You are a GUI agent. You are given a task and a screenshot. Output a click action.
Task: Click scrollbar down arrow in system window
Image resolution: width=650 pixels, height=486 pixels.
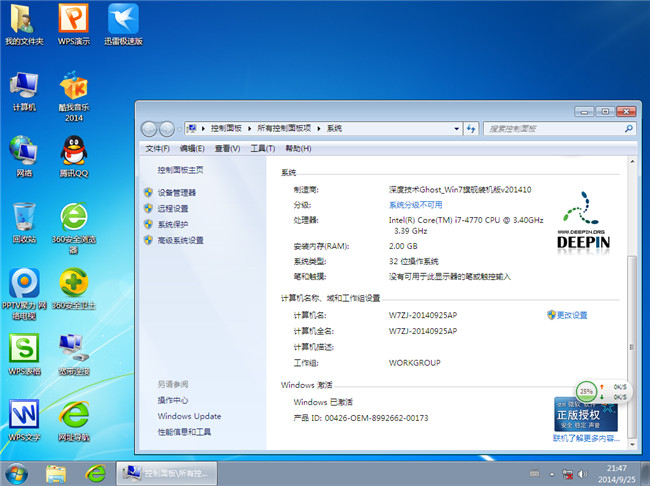632,445
